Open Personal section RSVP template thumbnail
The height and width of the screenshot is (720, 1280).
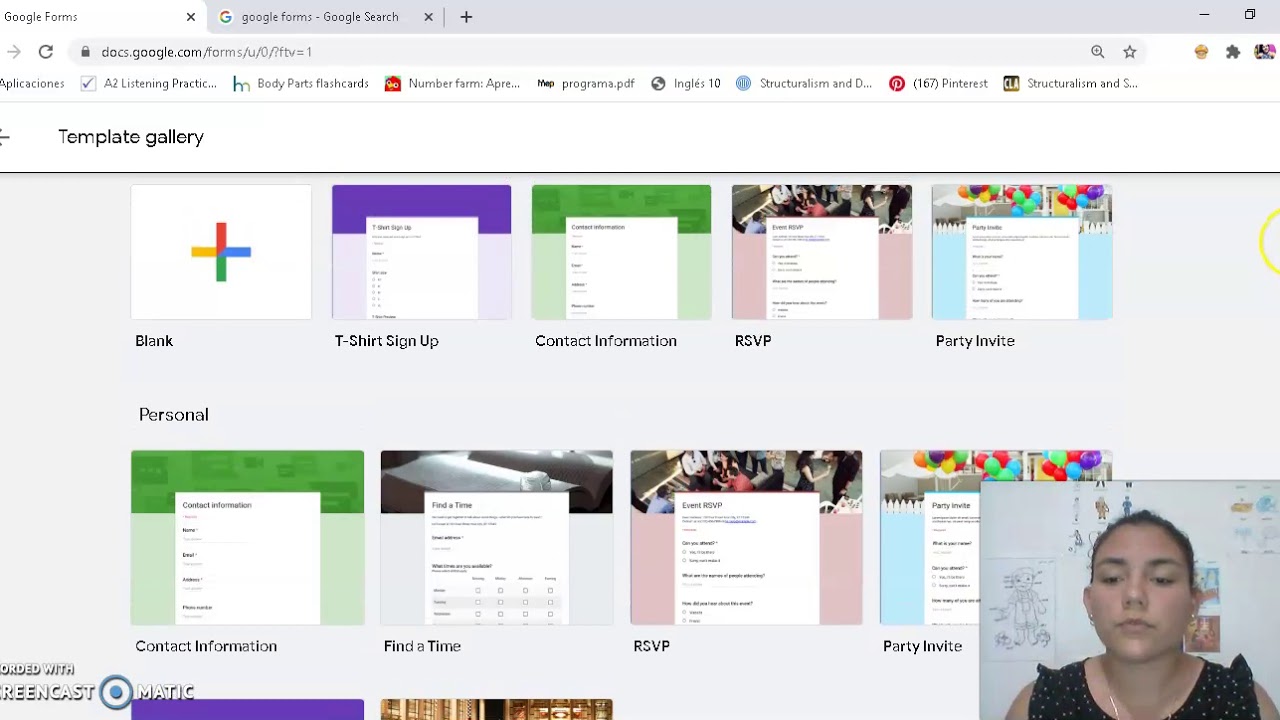tap(746, 538)
